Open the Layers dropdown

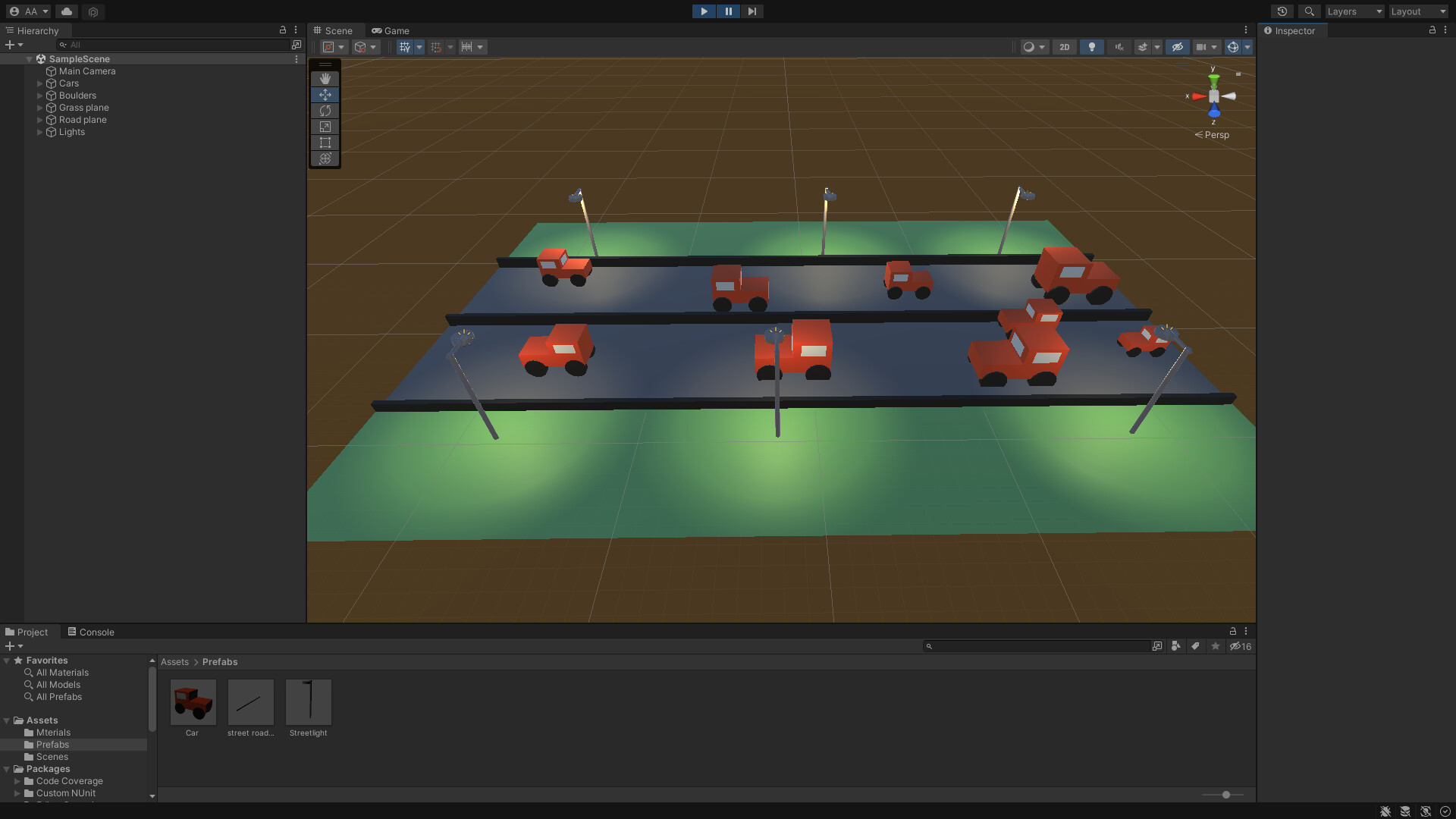[x=1354, y=11]
